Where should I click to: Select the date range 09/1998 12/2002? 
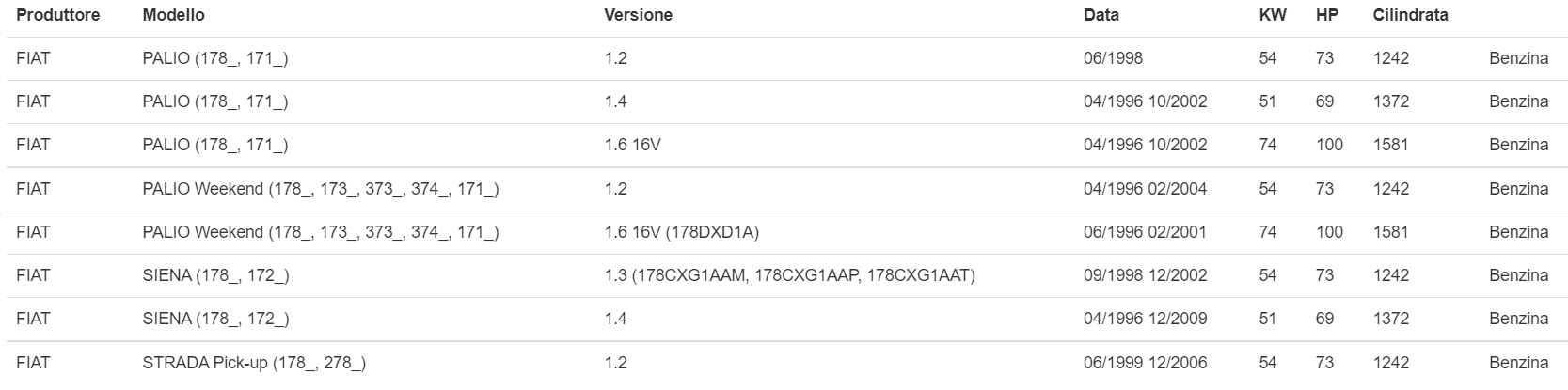[x=1145, y=275]
